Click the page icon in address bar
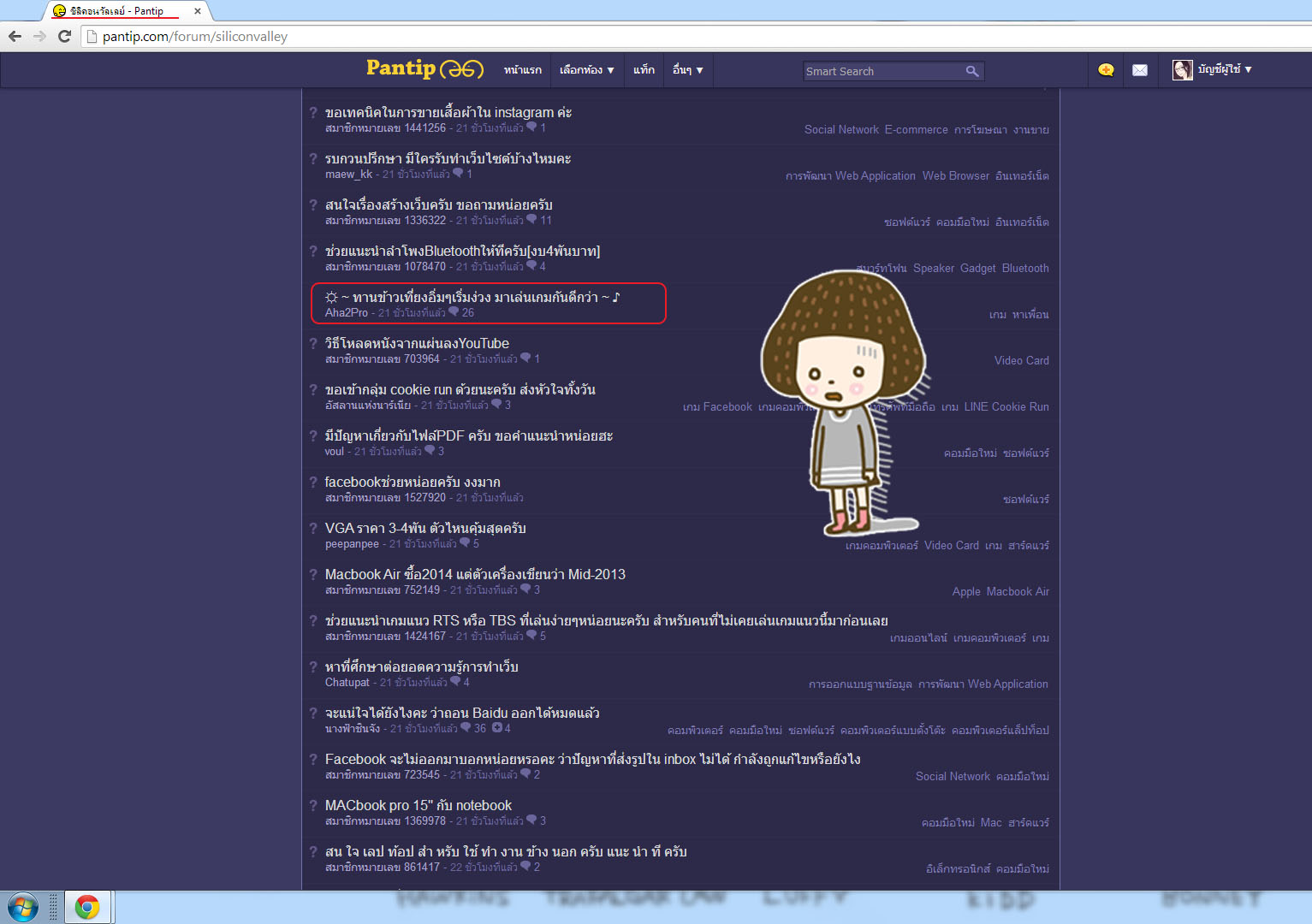 coord(92,36)
